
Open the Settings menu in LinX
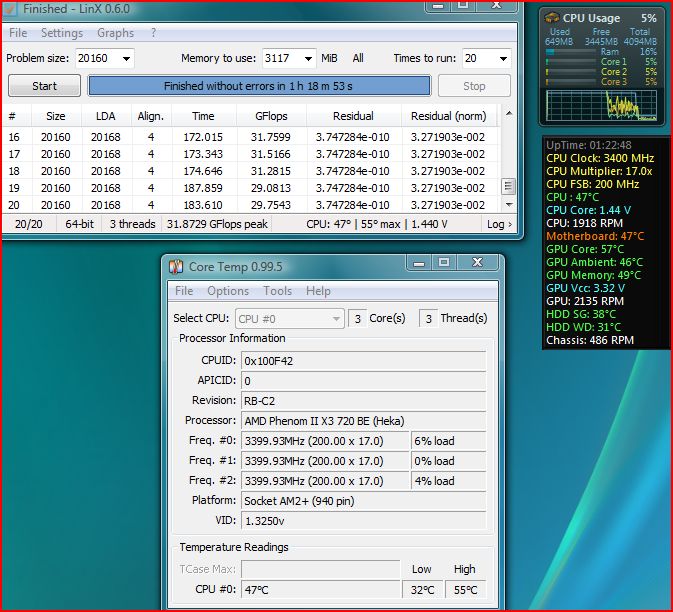[62, 33]
